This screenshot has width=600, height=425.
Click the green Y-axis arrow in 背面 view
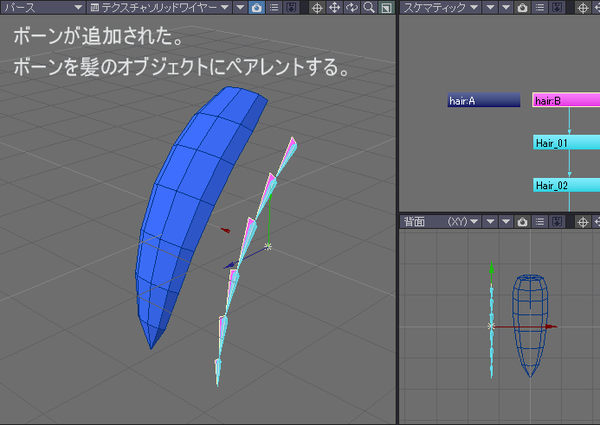tap(492, 268)
